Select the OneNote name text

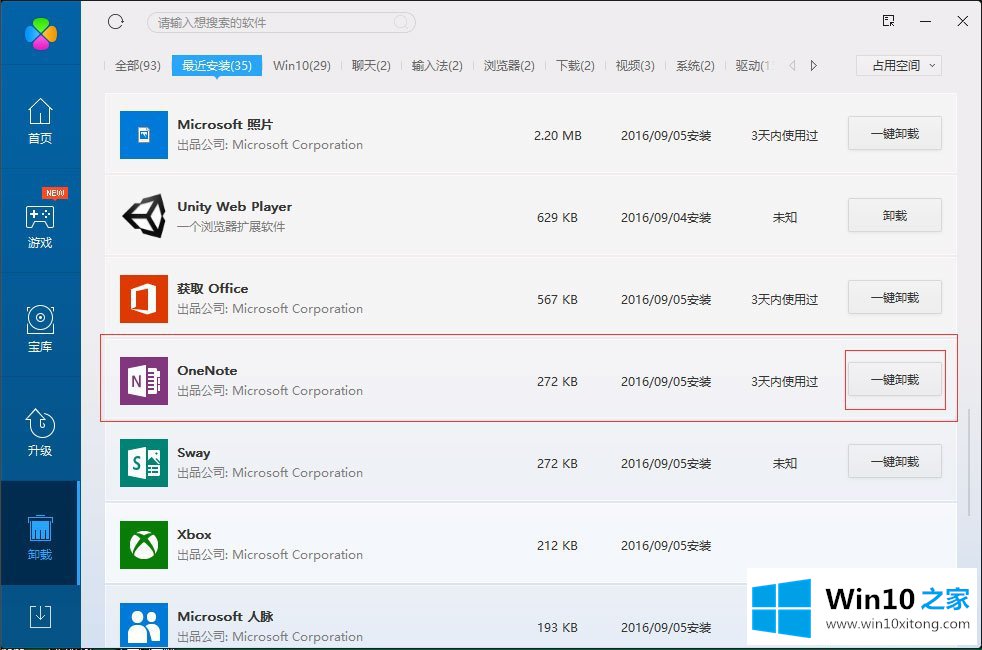point(207,371)
